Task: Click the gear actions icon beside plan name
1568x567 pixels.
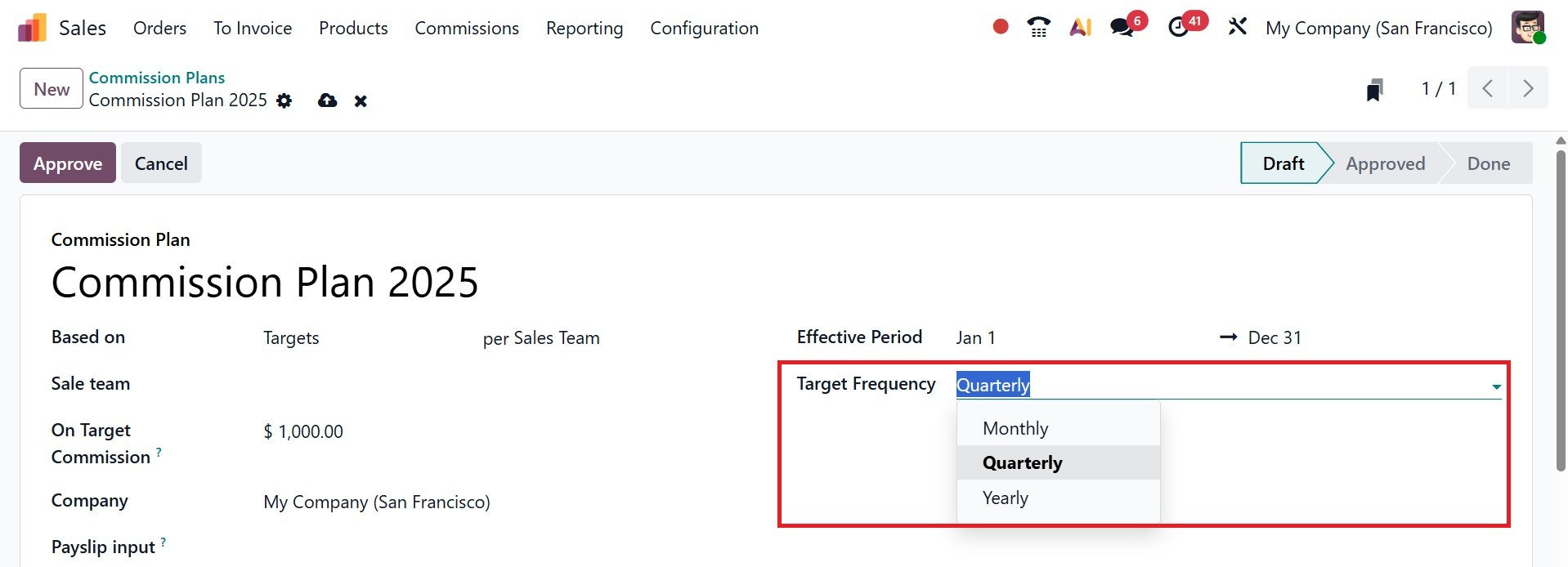Action: point(284,100)
